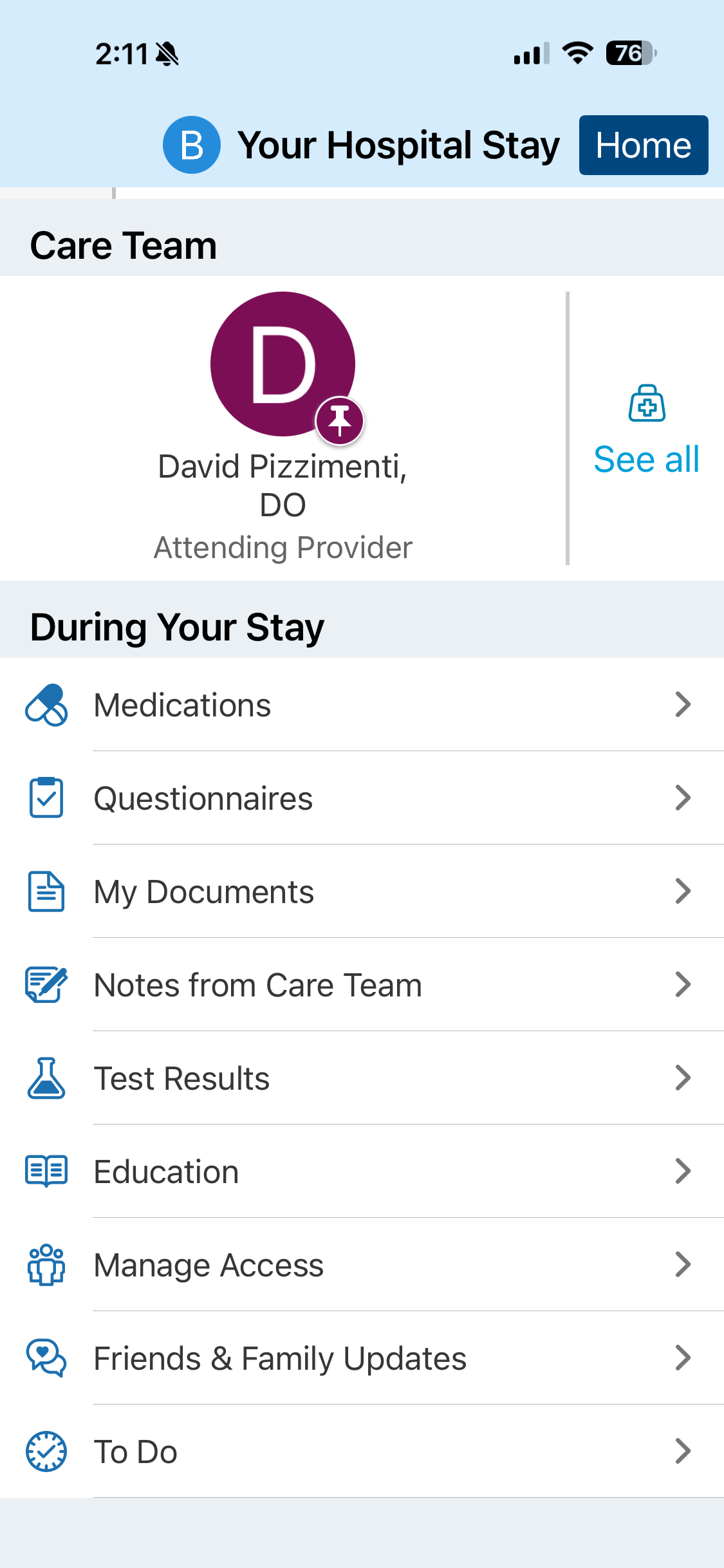Tap the Friends & Family chat icon
Screen dimensions: 724x1568
click(x=46, y=1358)
